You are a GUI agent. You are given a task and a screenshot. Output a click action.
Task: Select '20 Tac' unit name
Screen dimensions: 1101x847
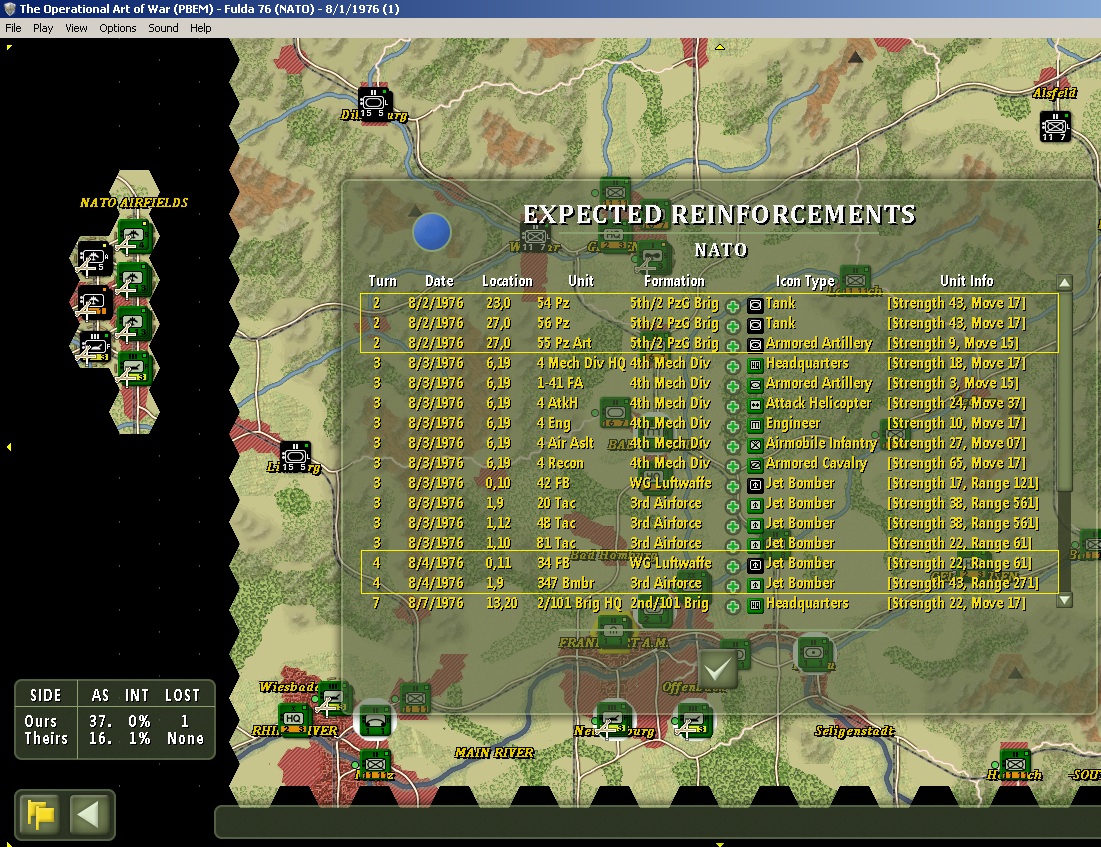pyautogui.click(x=556, y=504)
